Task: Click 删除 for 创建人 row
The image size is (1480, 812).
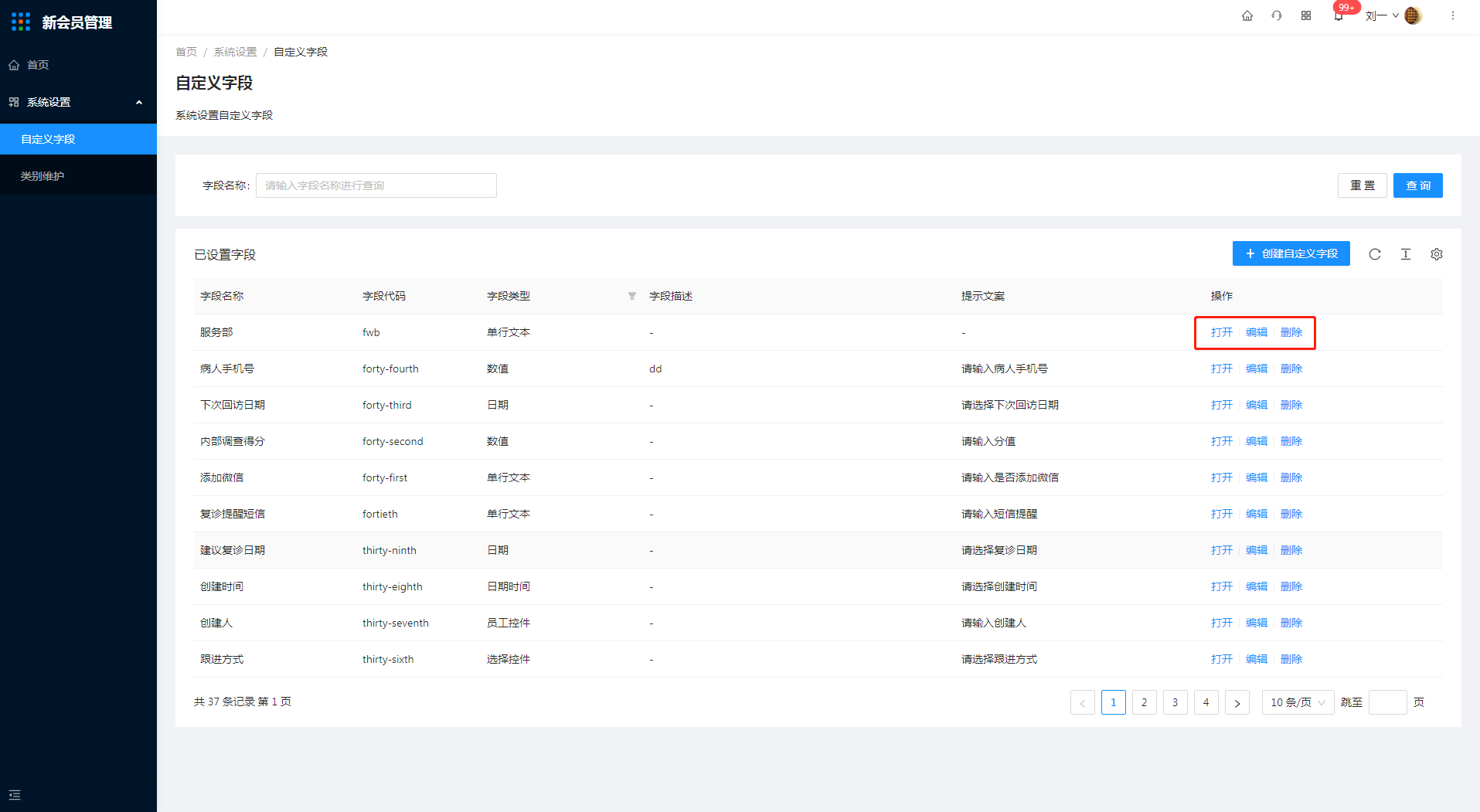Action: (1291, 623)
